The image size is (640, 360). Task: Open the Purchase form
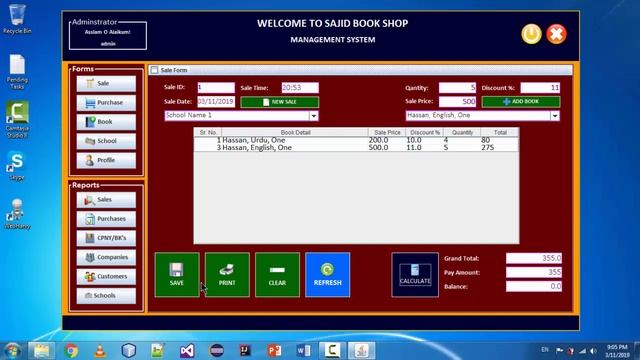click(106, 102)
